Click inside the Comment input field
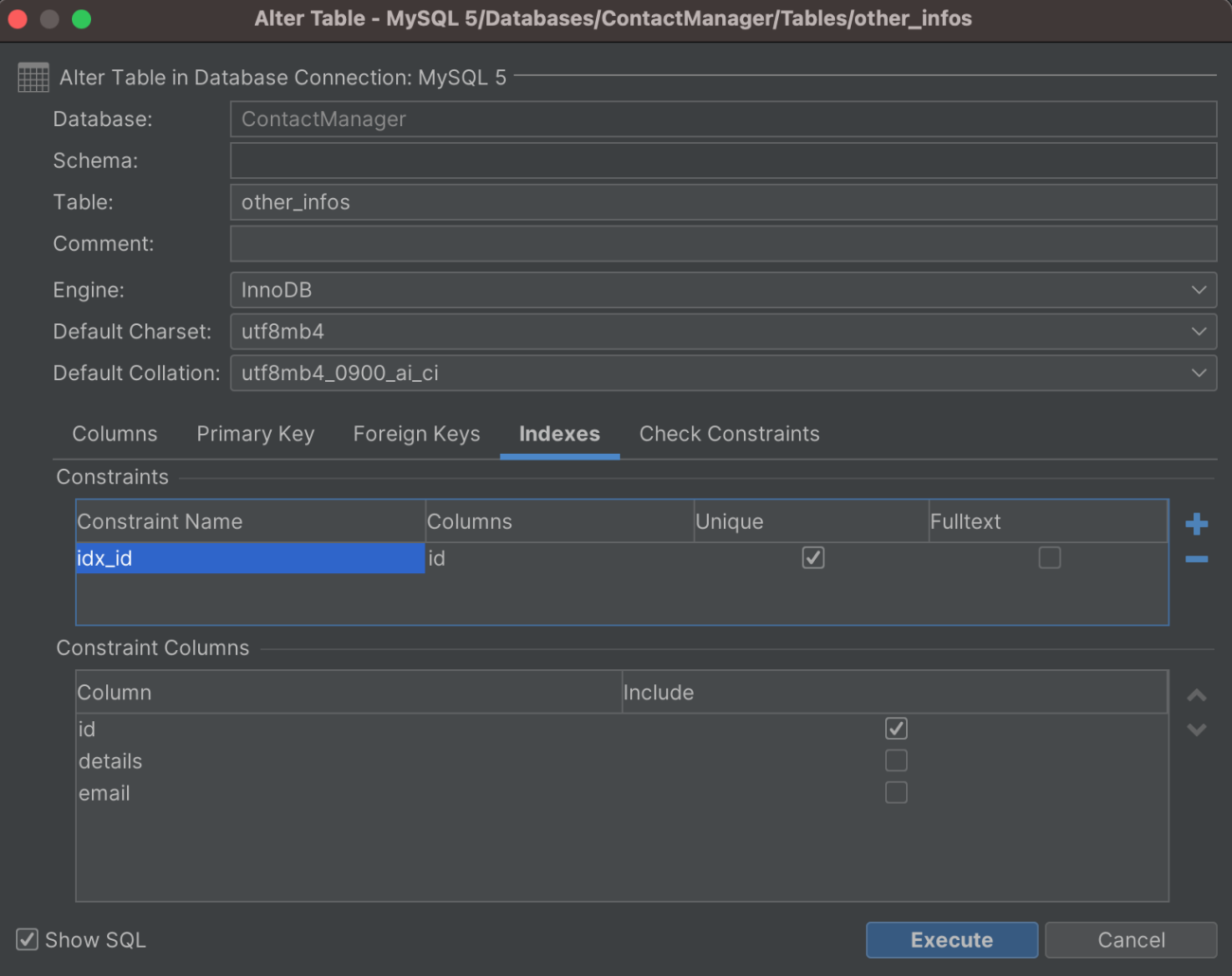1232x976 pixels. [723, 244]
